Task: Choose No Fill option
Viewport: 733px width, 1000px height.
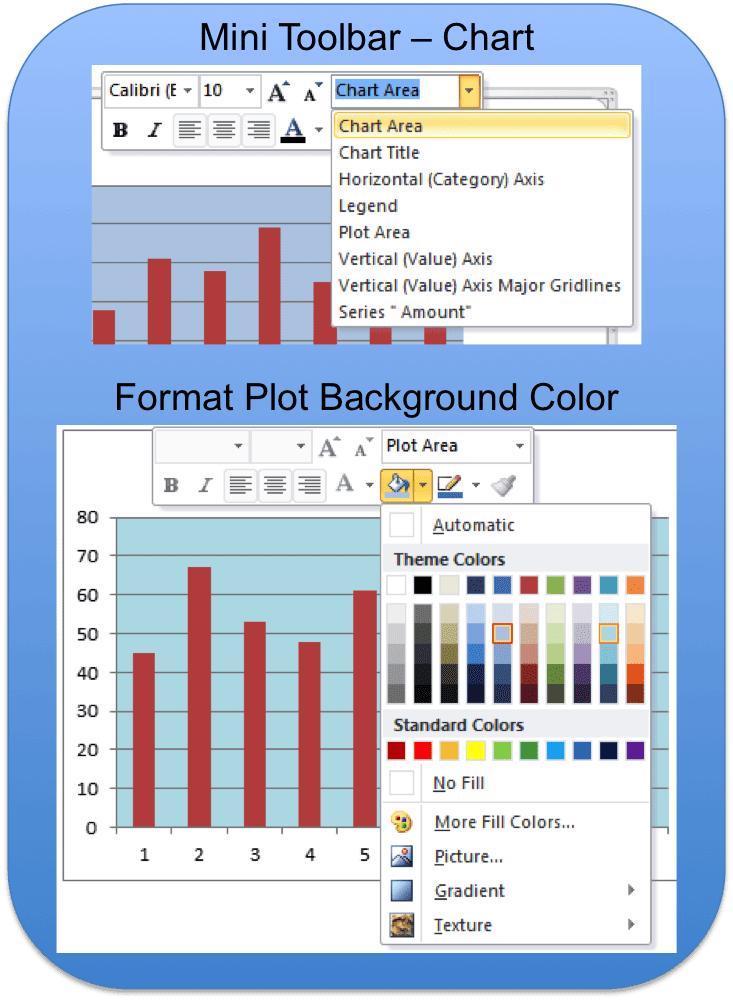Action: pyautogui.click(x=459, y=784)
